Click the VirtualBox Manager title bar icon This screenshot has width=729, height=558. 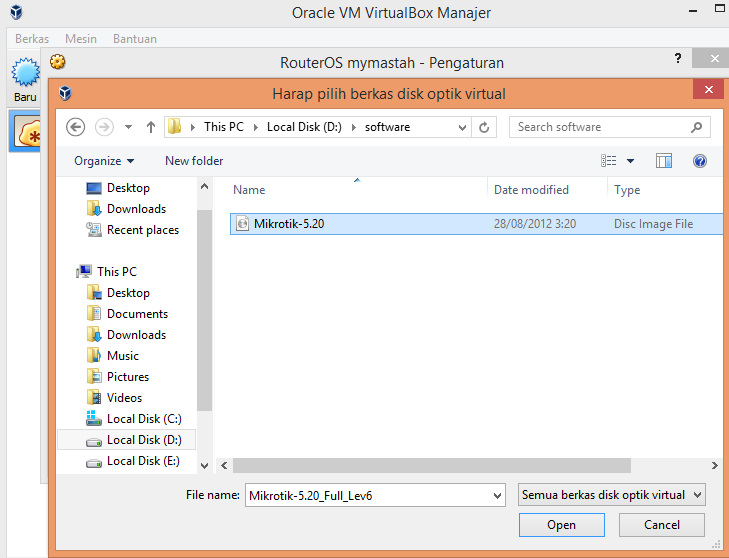coord(16,12)
